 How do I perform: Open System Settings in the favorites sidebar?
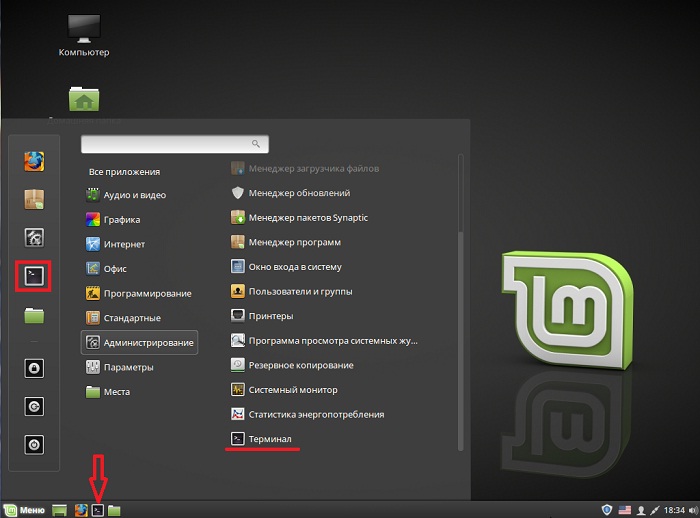tap(34, 238)
